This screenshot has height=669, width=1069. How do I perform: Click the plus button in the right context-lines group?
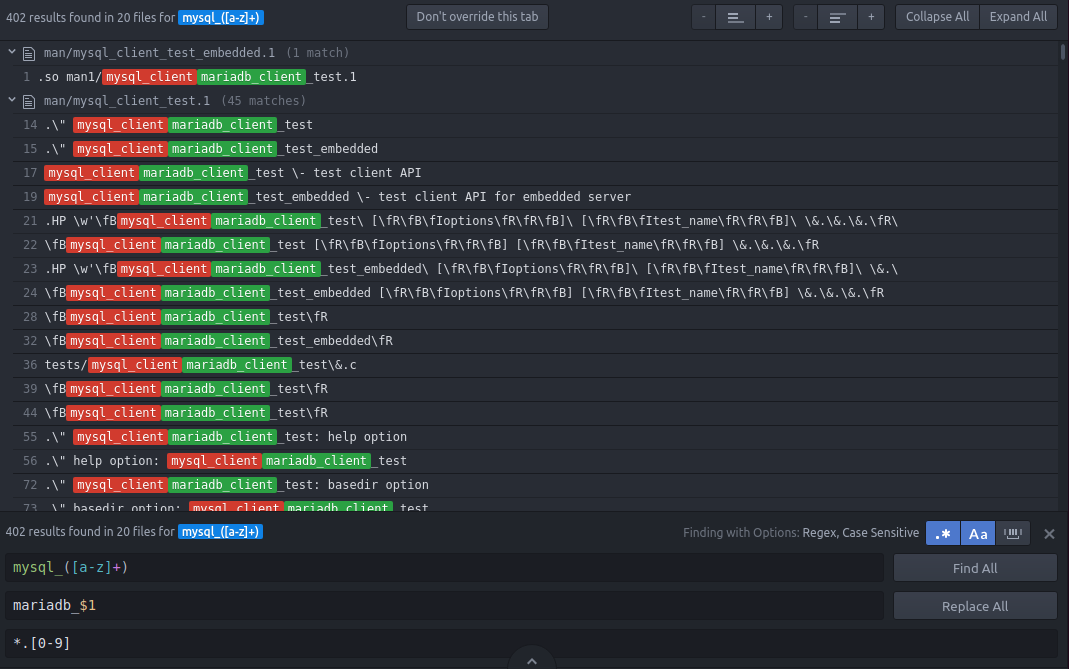(870, 17)
